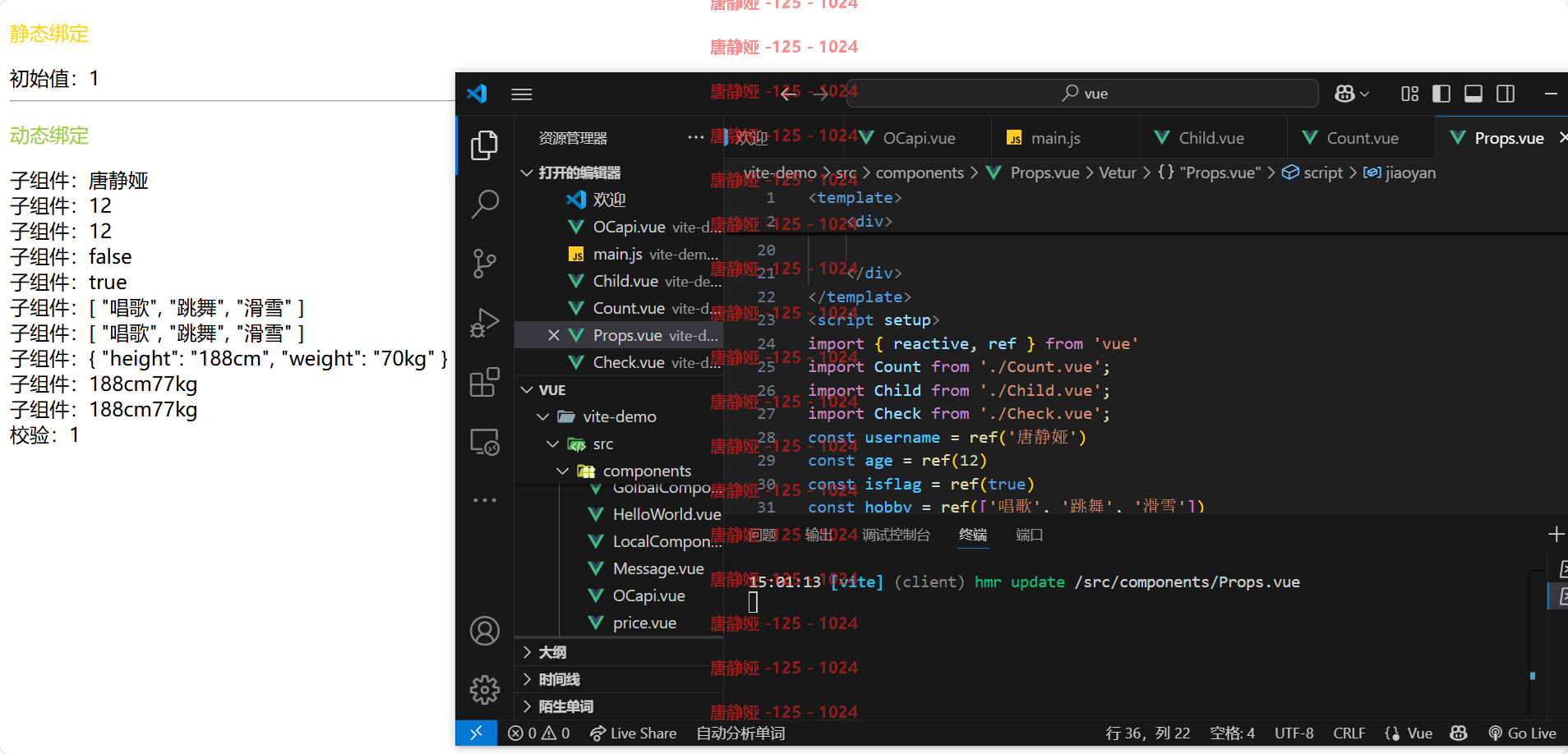Viewport: 1568px width, 754px height.
Task: Open the Accounts menu icon
Action: pos(484,631)
